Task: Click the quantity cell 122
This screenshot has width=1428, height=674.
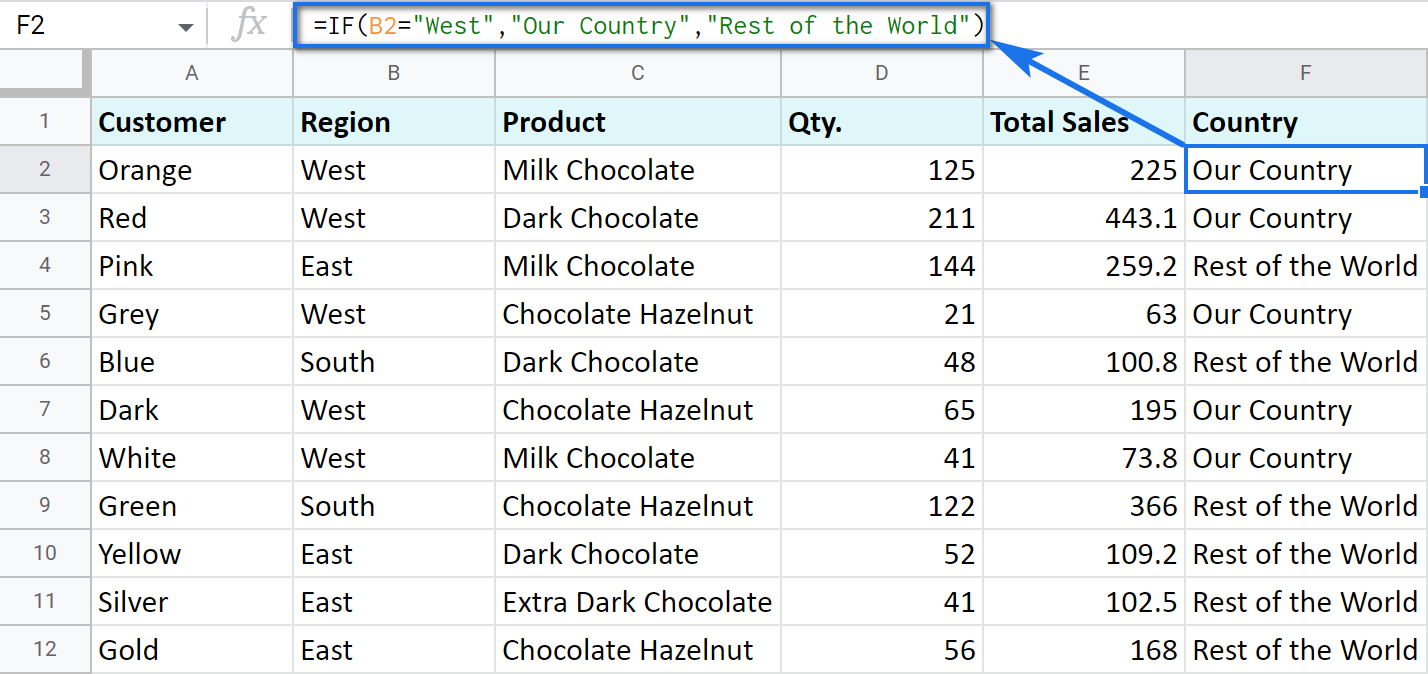Action: pyautogui.click(x=882, y=506)
